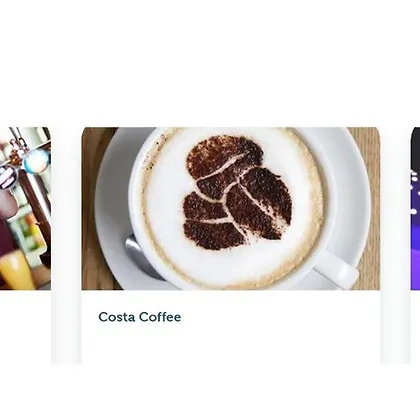Click the cappuccino photo on Costa Coffee card

(231, 208)
